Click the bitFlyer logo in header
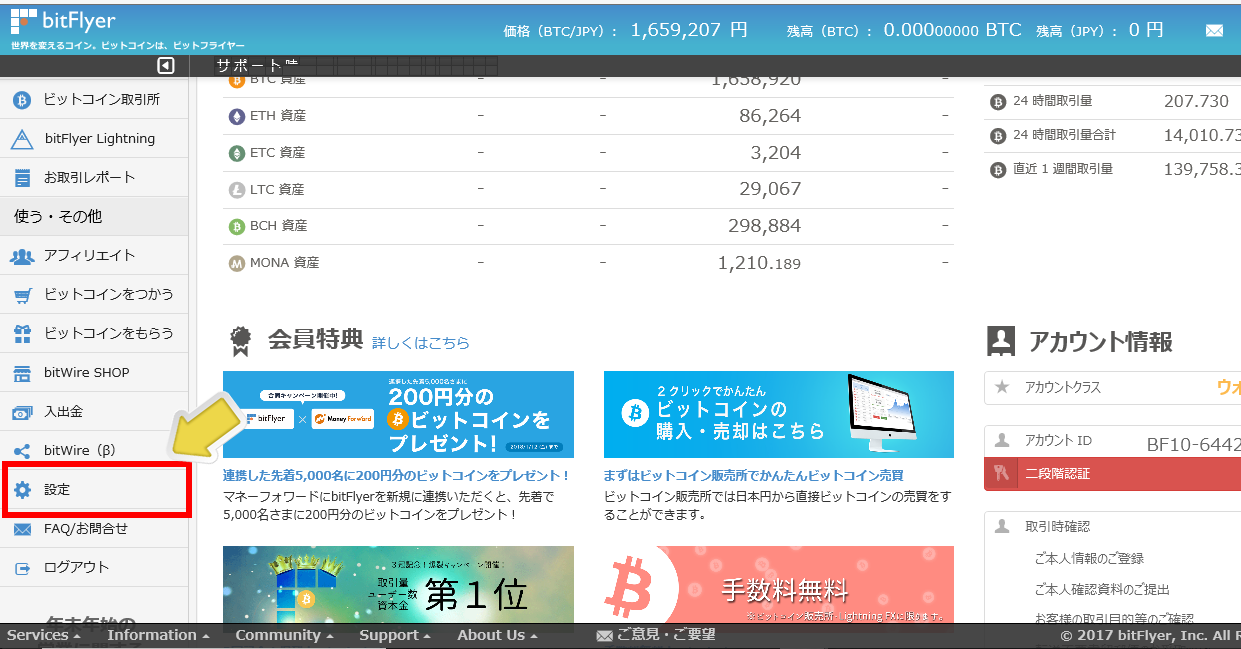 (62, 21)
